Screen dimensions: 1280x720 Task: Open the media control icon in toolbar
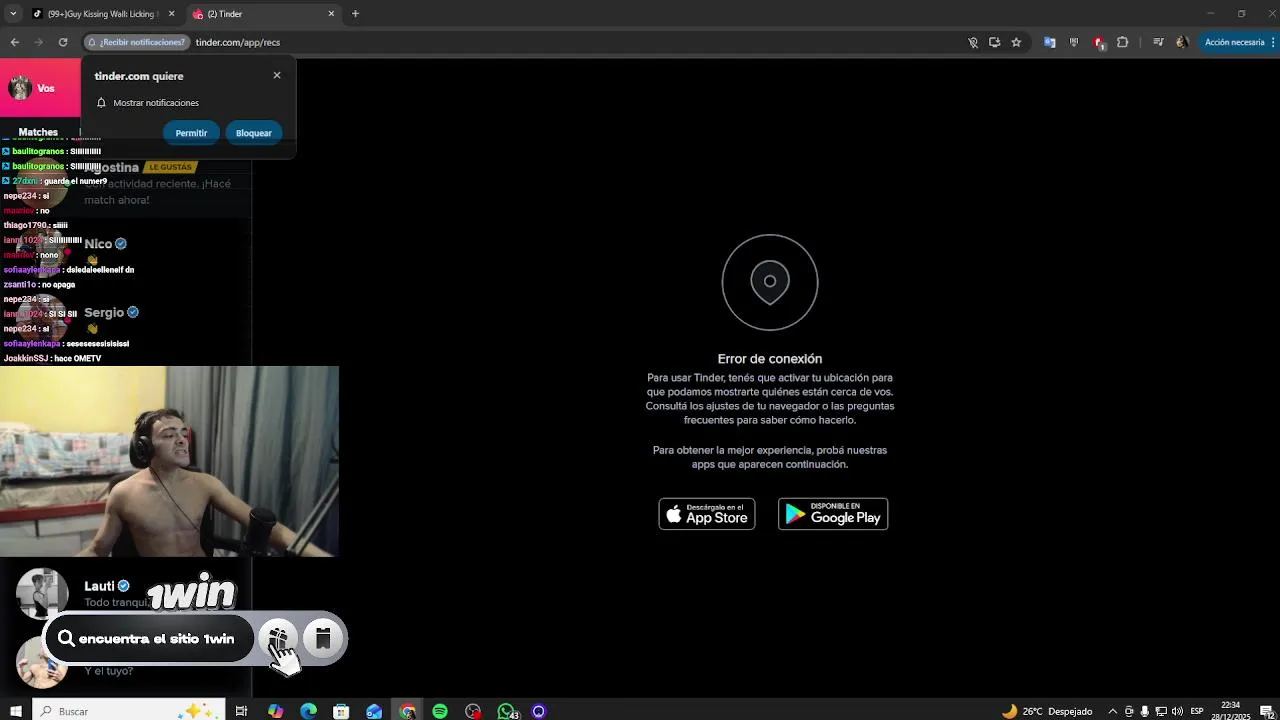[x=1158, y=42]
